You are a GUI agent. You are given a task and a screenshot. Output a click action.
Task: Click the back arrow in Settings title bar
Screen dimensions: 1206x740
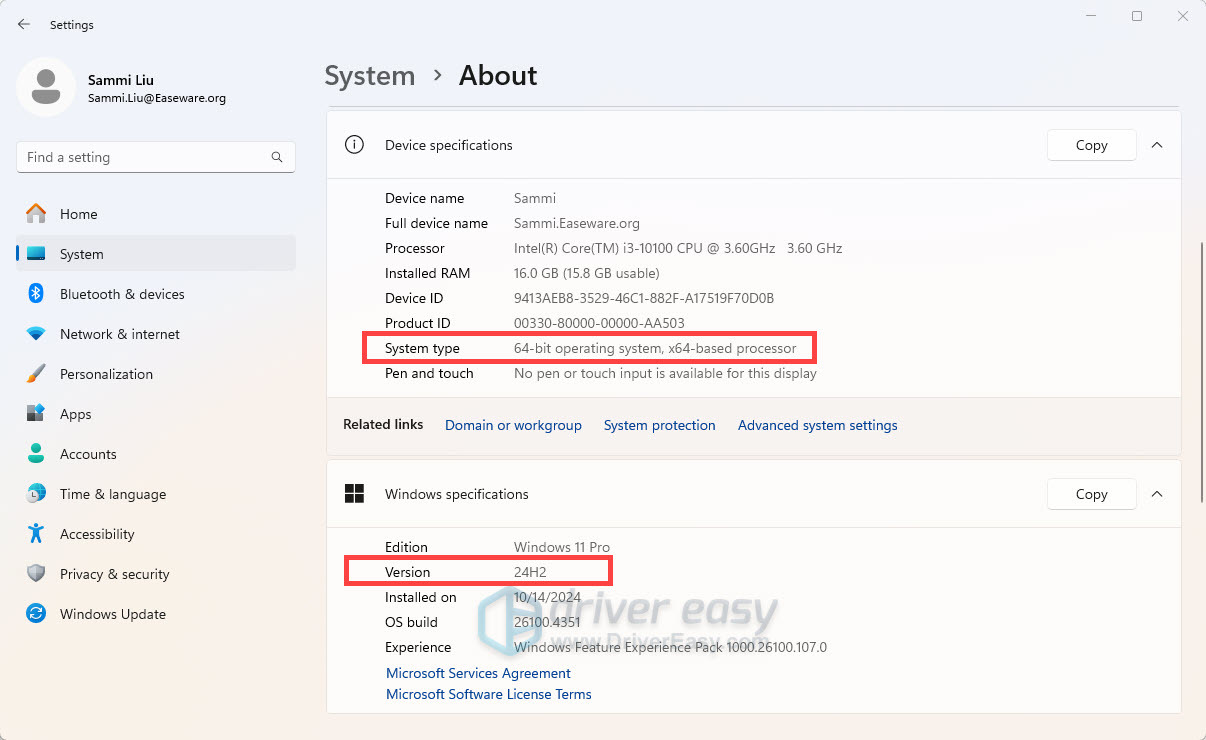click(x=24, y=24)
